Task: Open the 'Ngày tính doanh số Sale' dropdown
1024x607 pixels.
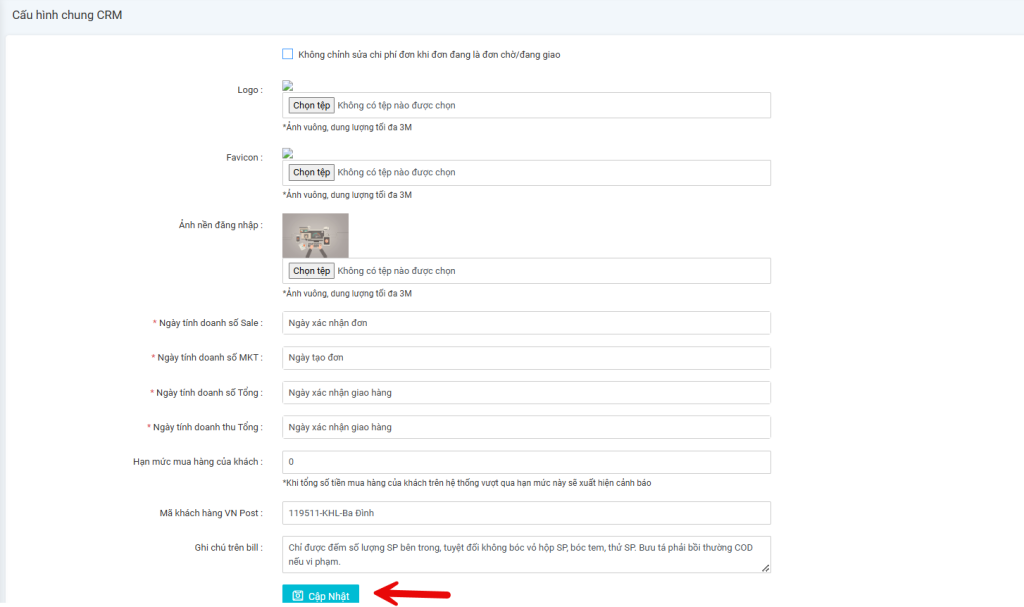Action: pos(526,323)
